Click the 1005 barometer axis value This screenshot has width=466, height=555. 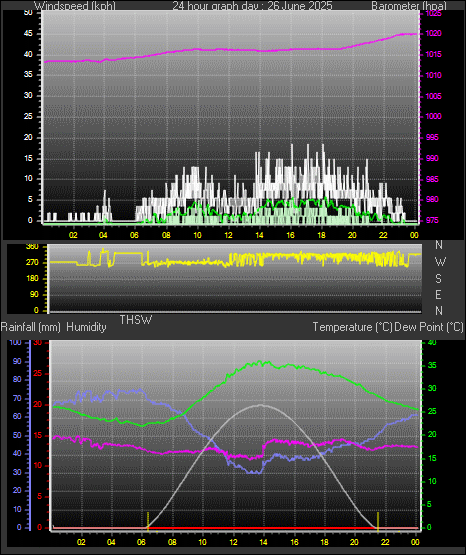[x=433, y=96]
